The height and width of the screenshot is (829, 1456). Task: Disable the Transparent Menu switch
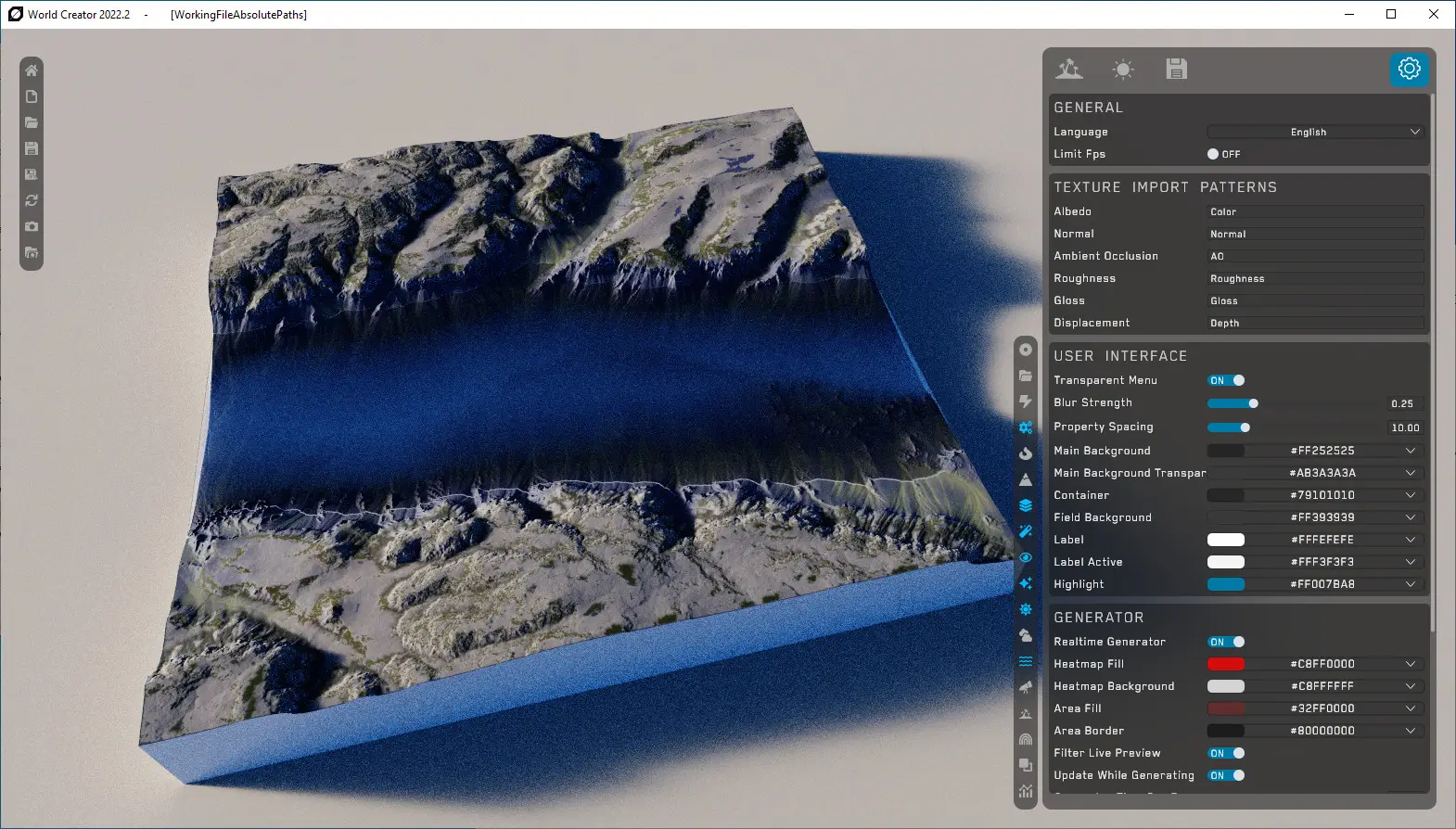(1226, 380)
